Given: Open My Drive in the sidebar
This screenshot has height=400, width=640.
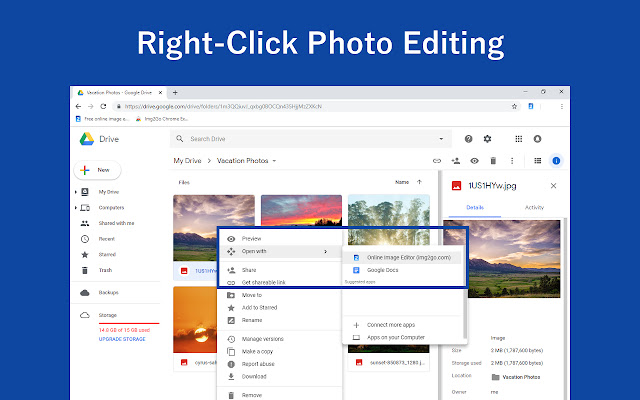Looking at the screenshot, I should tap(109, 192).
